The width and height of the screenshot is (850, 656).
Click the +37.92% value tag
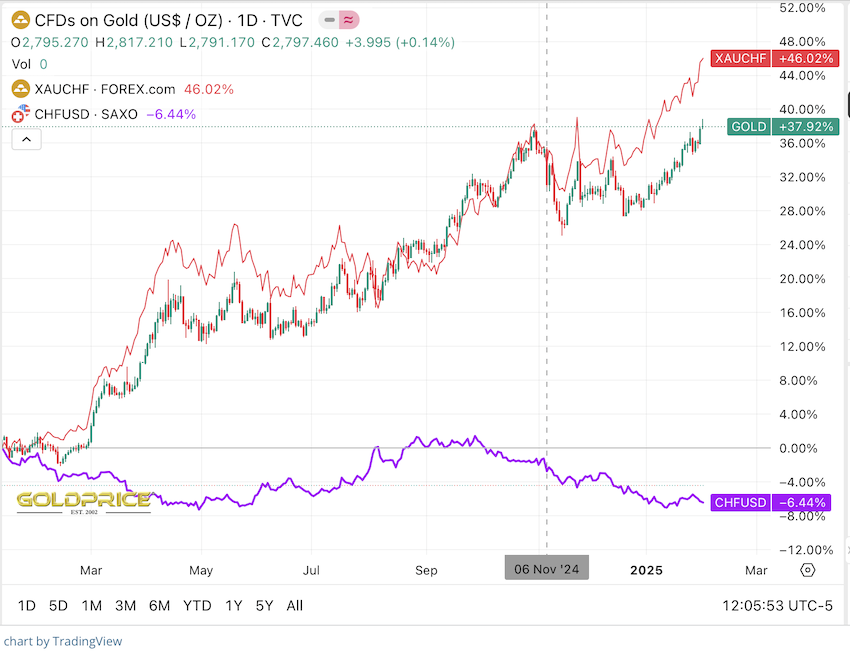pos(806,126)
